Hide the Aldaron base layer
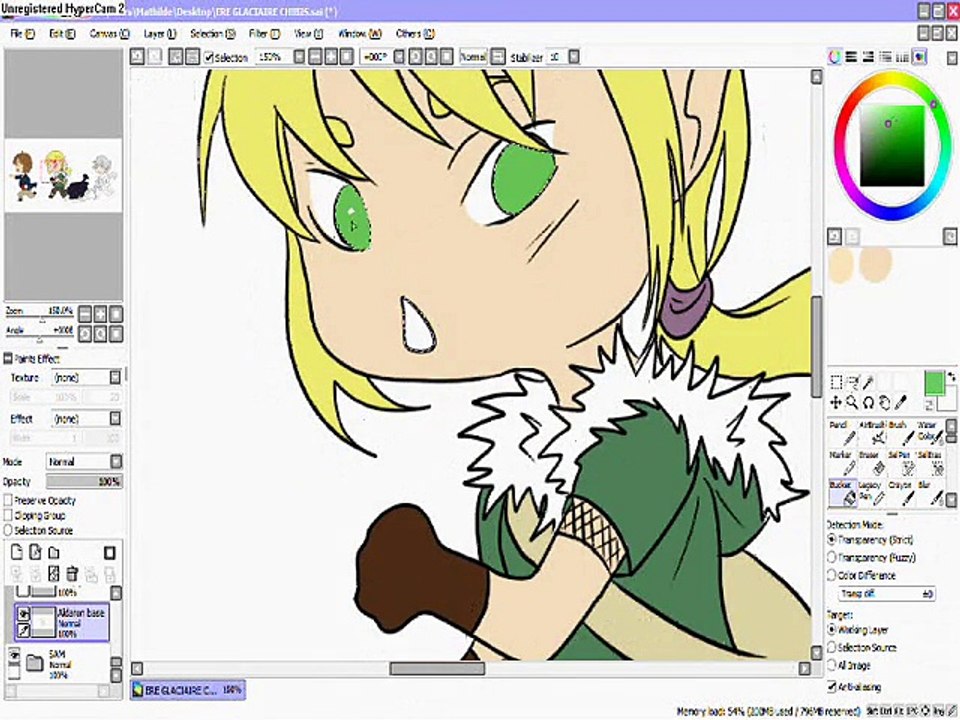This screenshot has width=960, height=720. (23, 613)
